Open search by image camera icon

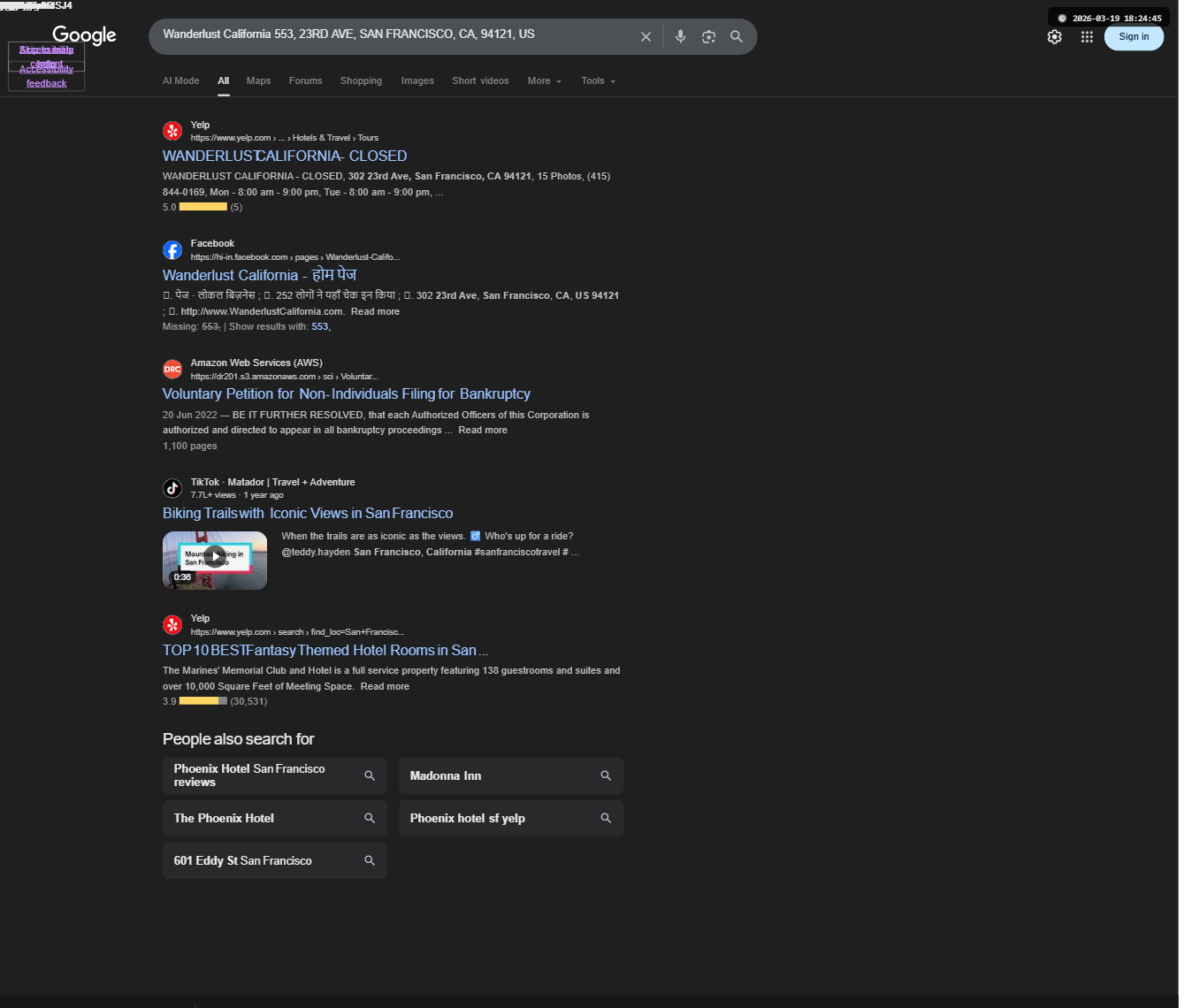coord(708,37)
